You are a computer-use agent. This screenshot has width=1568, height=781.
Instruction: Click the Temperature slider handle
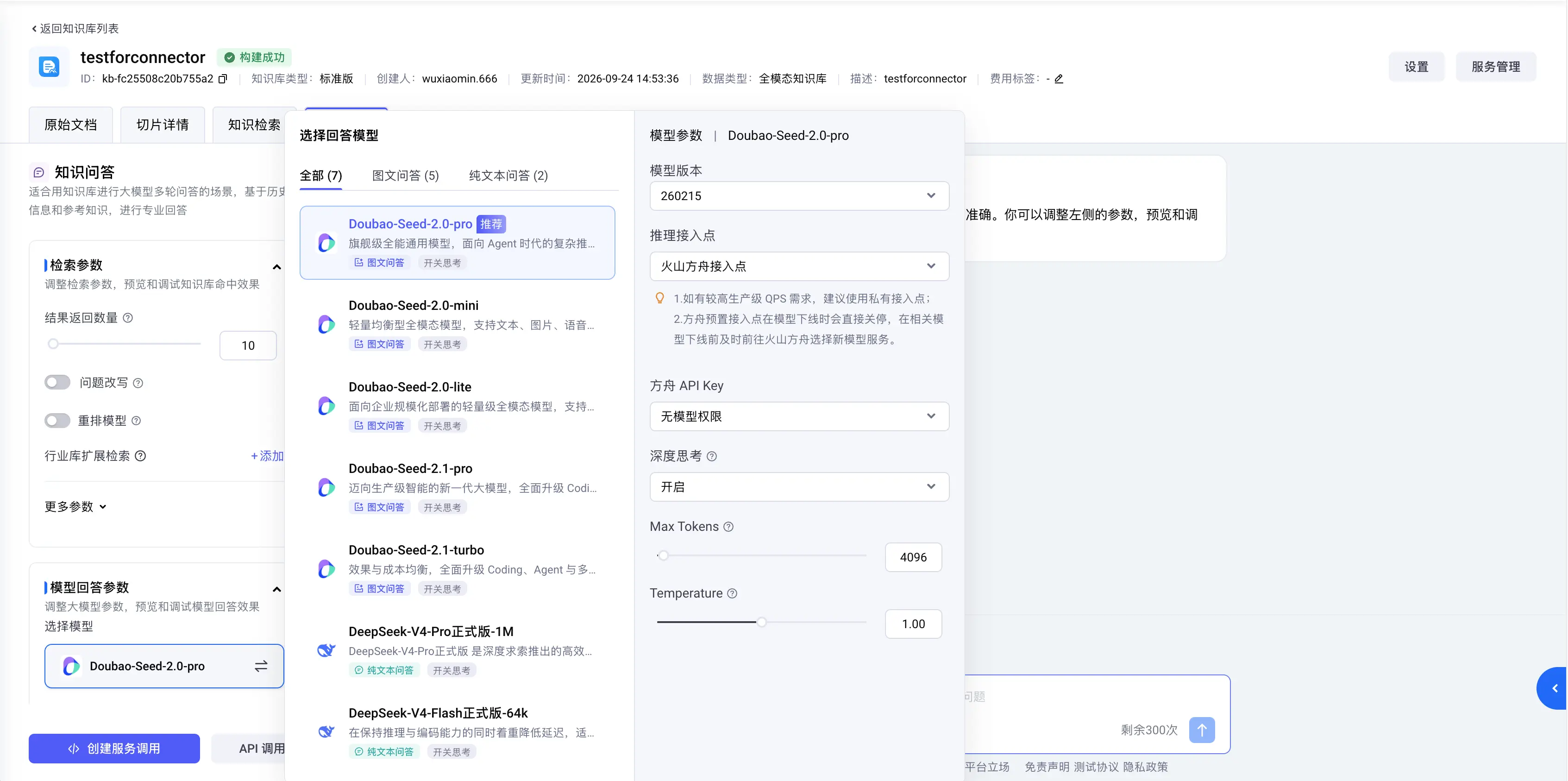click(761, 622)
